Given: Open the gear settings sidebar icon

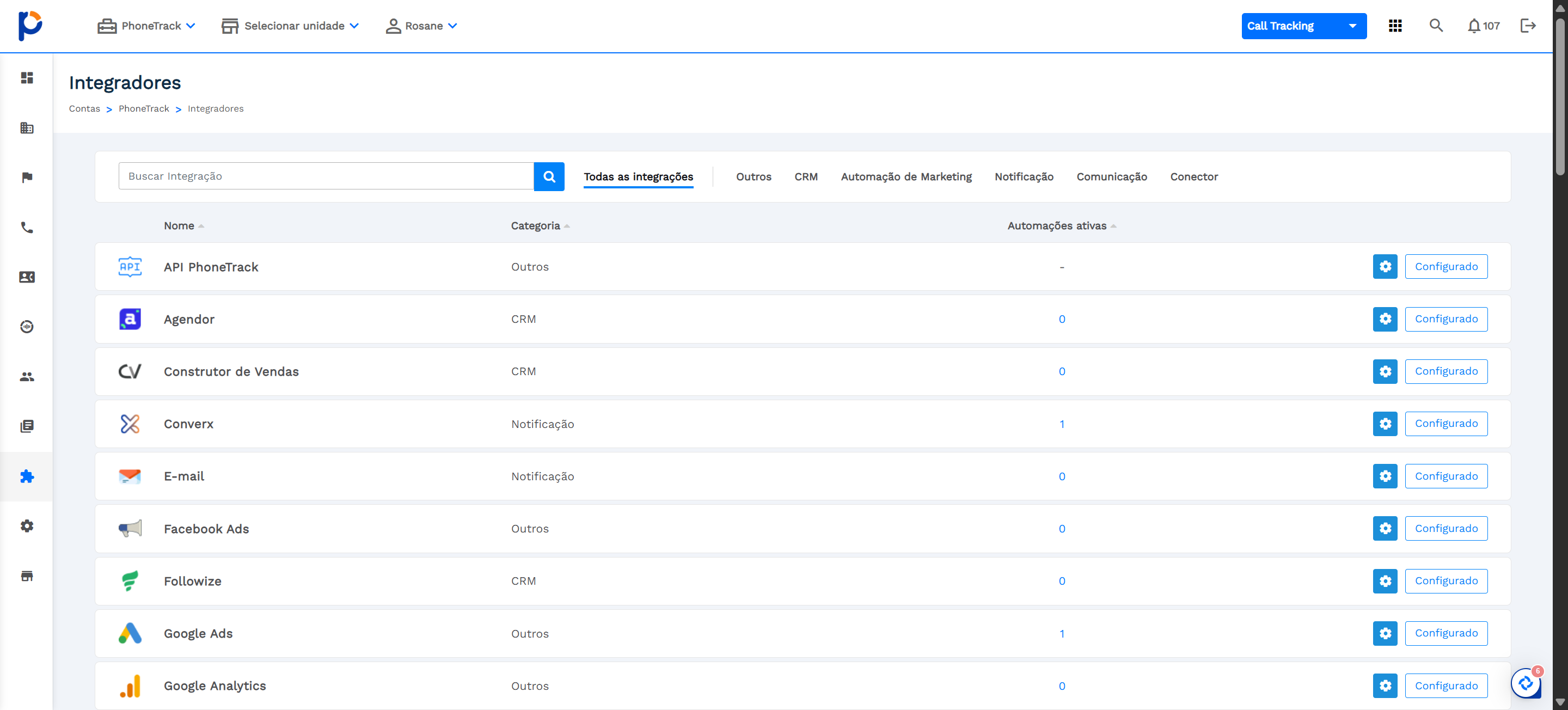Looking at the screenshot, I should 27,526.
